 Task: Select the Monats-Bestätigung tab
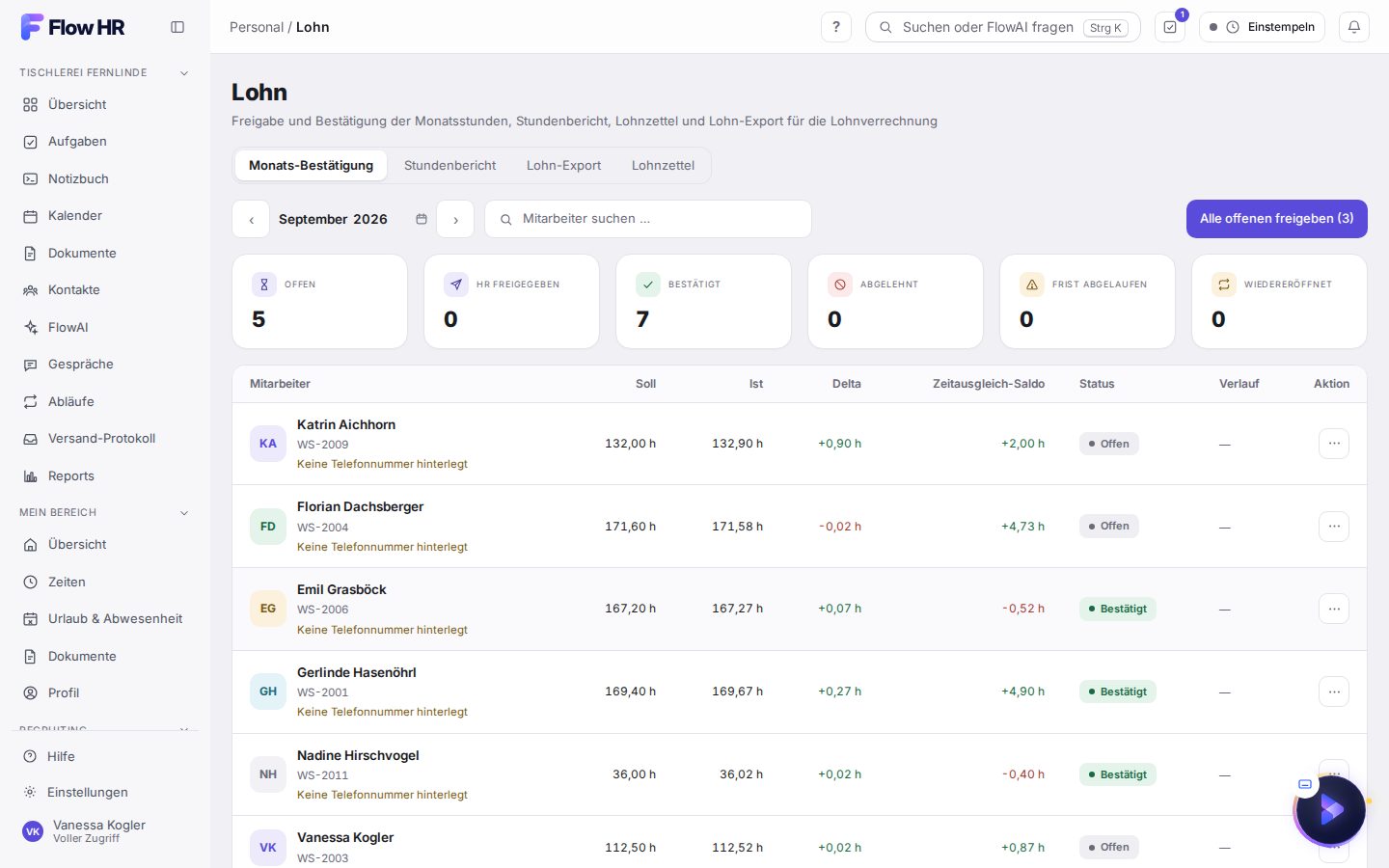pyautogui.click(x=311, y=165)
